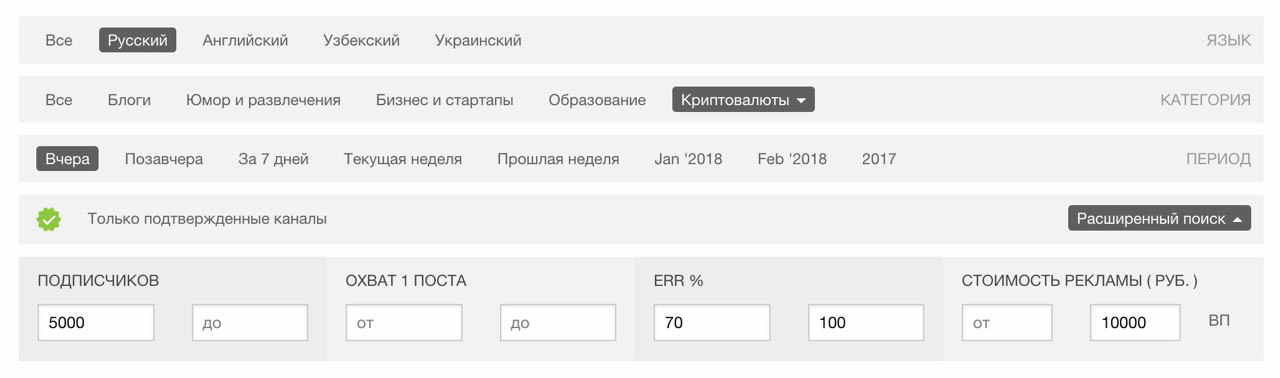Click the ERR % minimum field showing 70
This screenshot has width=1280, height=378.
712,323
